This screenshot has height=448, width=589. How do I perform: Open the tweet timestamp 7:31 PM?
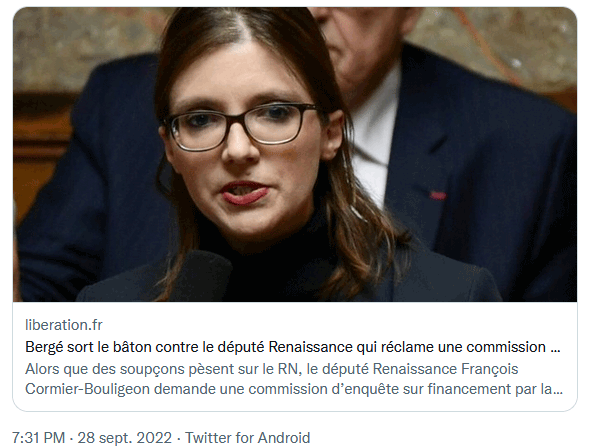pyautogui.click(x=38, y=438)
